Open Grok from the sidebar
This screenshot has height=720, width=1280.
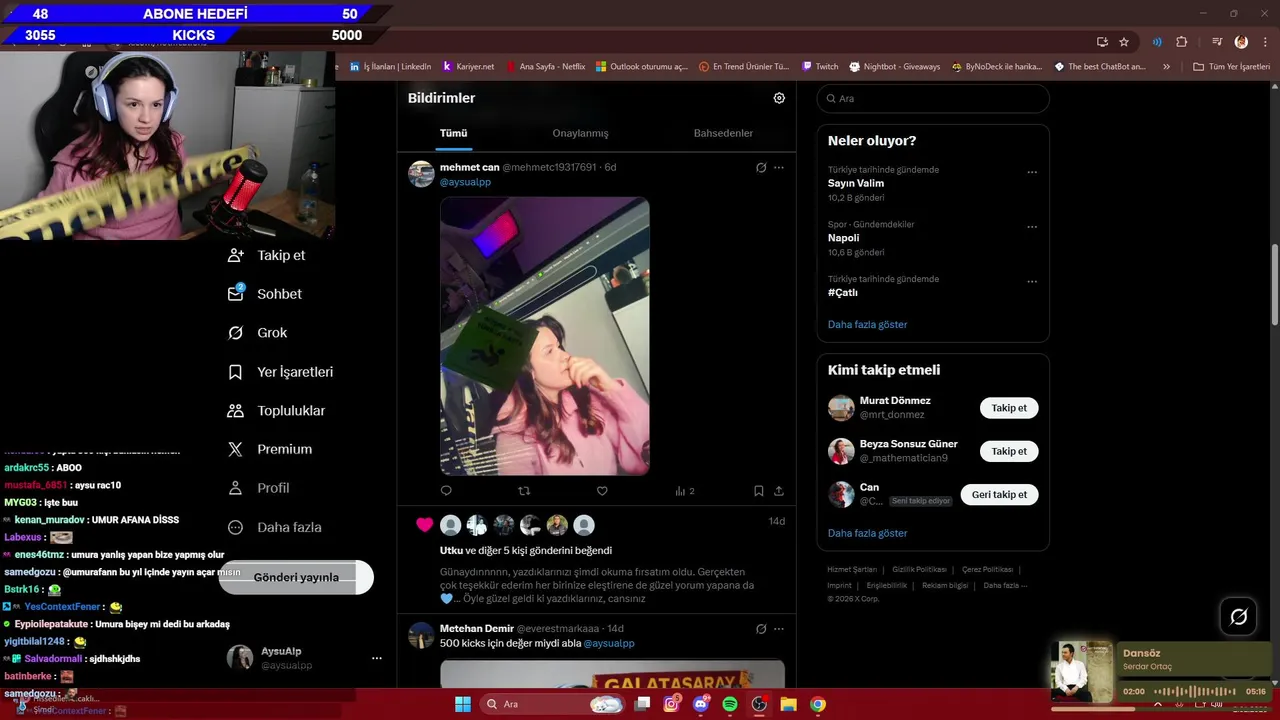coord(258,333)
